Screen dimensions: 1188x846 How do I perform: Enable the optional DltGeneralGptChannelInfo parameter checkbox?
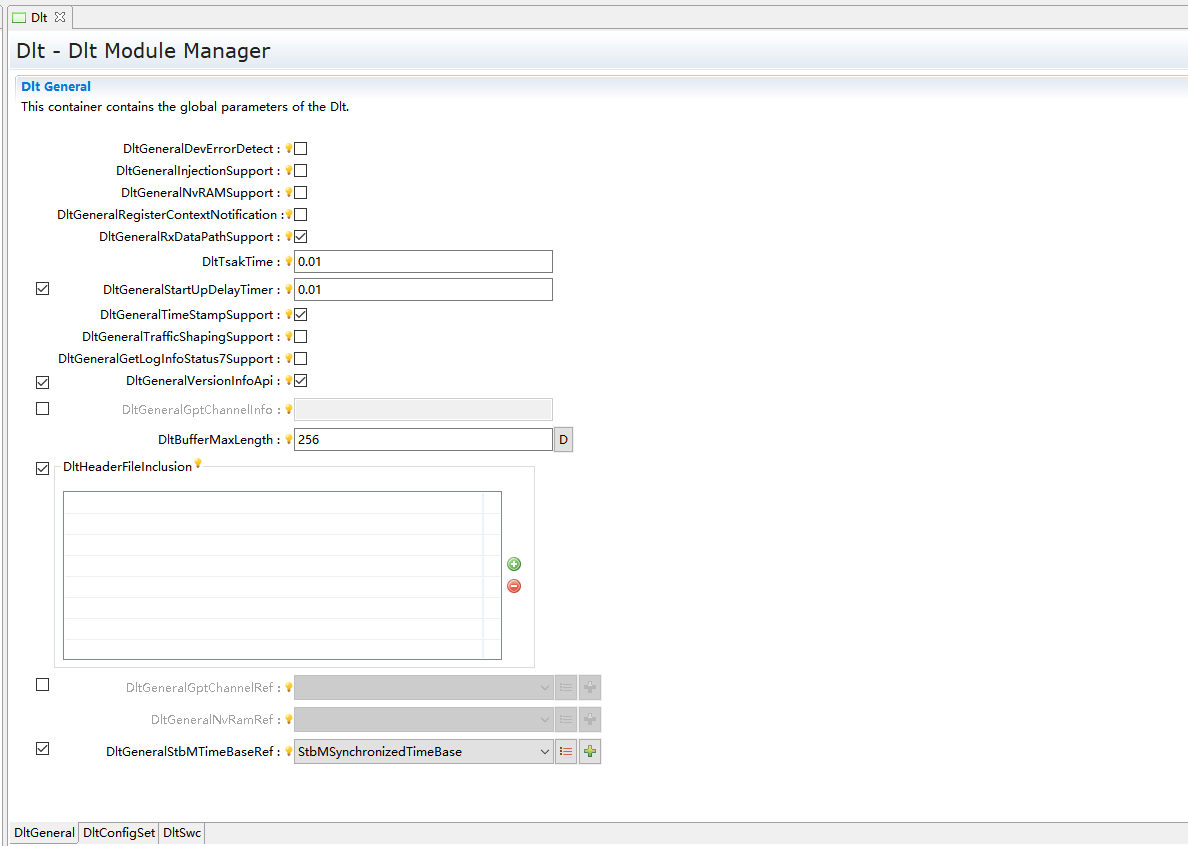[42, 408]
